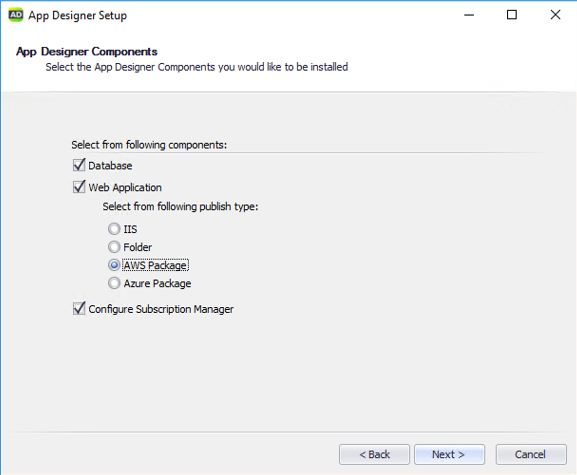Cancel the App Designer setup
This screenshot has width=577, height=475.
click(x=531, y=454)
